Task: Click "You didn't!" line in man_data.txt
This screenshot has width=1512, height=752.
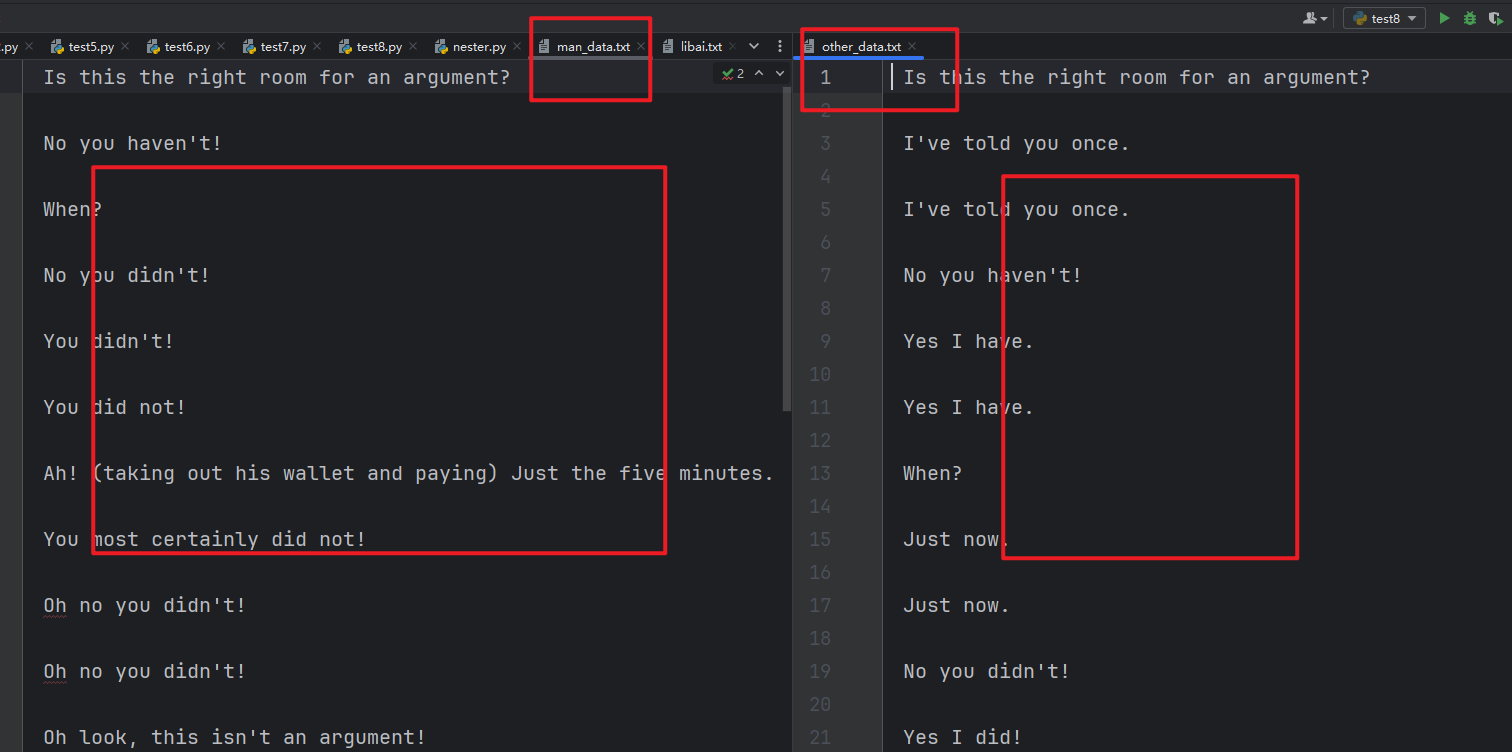Action: pos(109,341)
